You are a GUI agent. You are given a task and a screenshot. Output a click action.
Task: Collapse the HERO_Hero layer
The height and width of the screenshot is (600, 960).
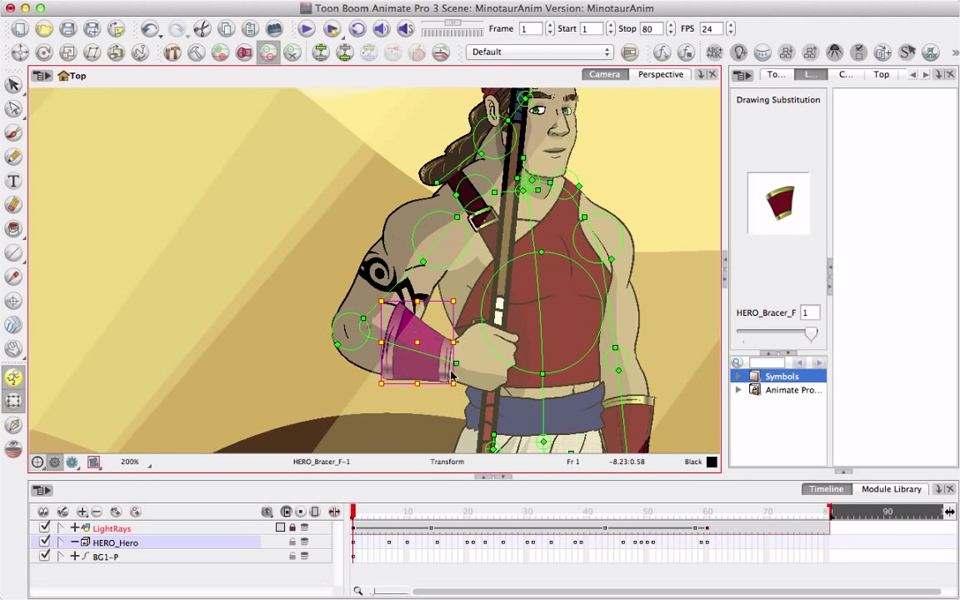pyautogui.click(x=75, y=542)
